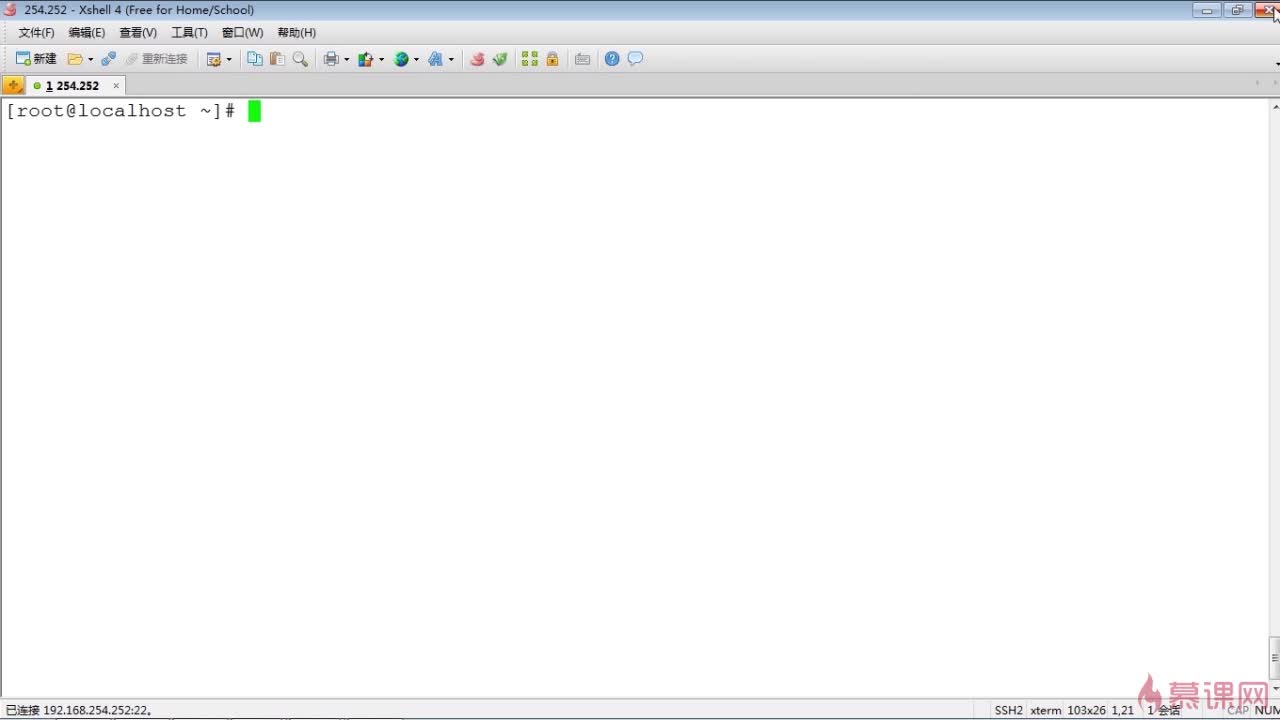Open the 文件(F) menu
The image size is (1280, 720).
(36, 33)
